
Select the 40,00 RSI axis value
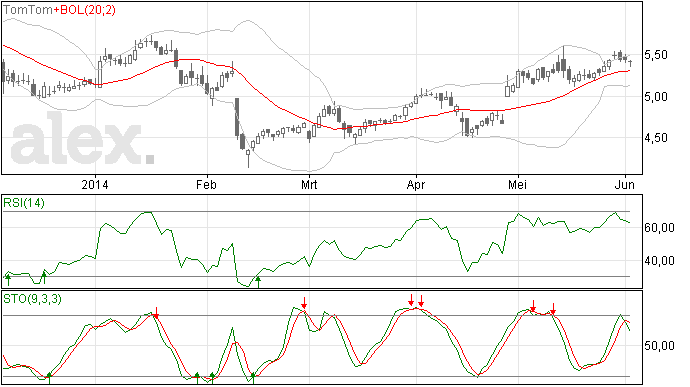[x=659, y=261]
